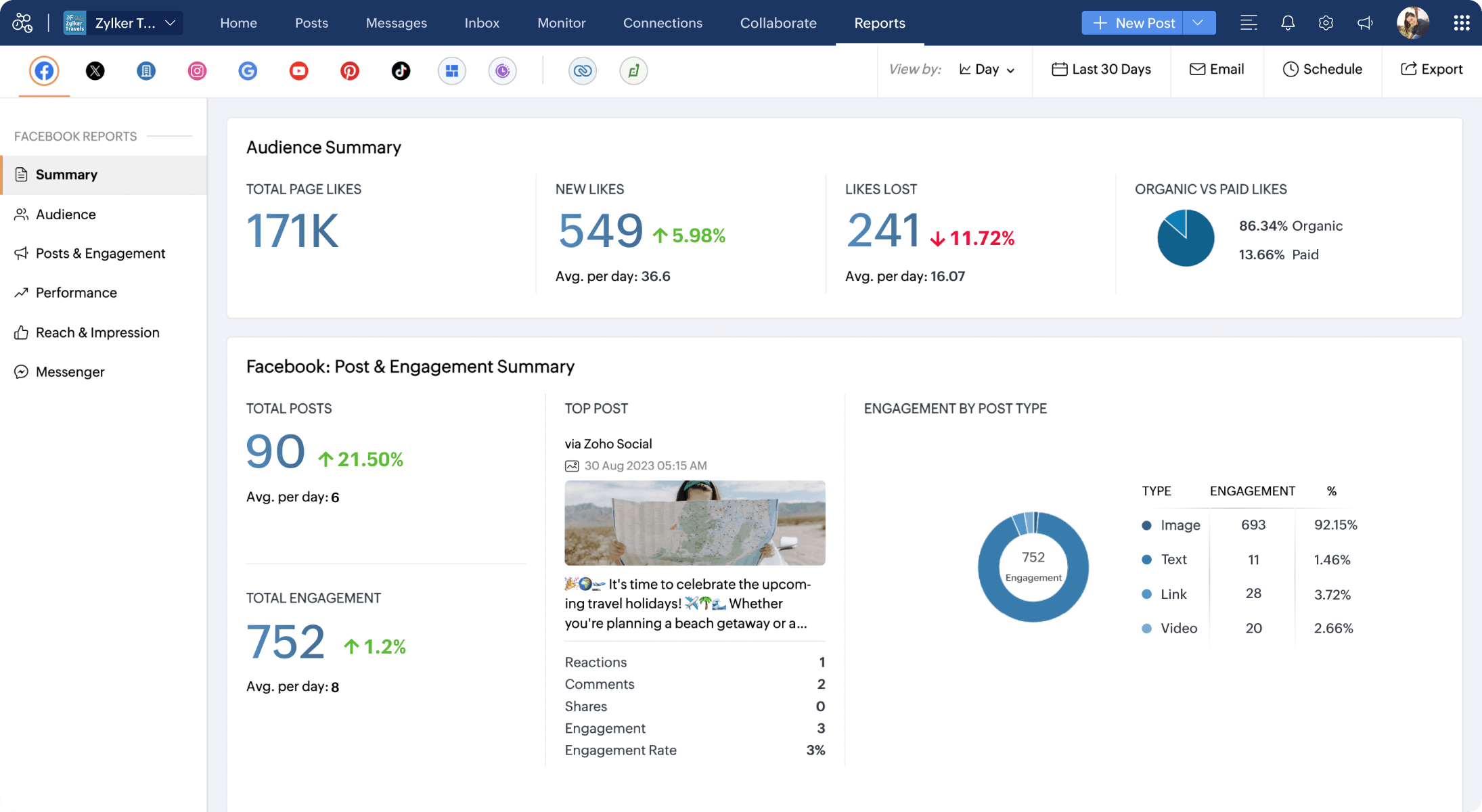Open Posts & Engagement report
1482x812 pixels.
point(100,253)
